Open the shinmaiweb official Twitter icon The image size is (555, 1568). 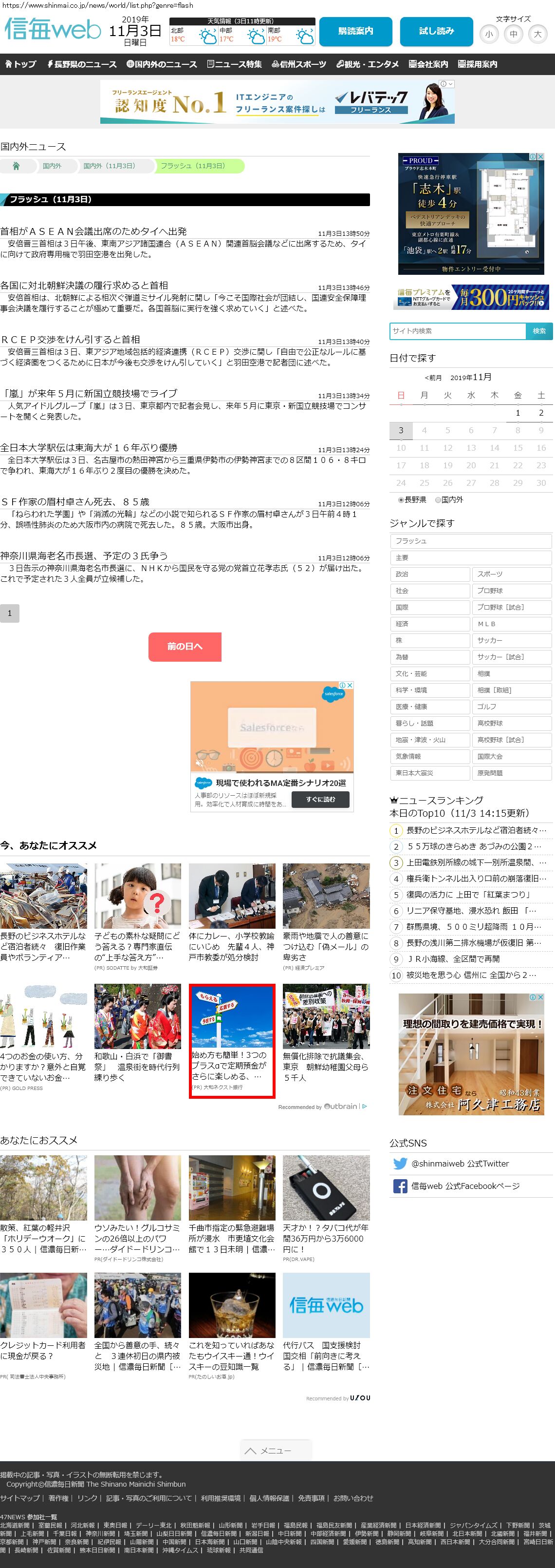pos(399,1163)
